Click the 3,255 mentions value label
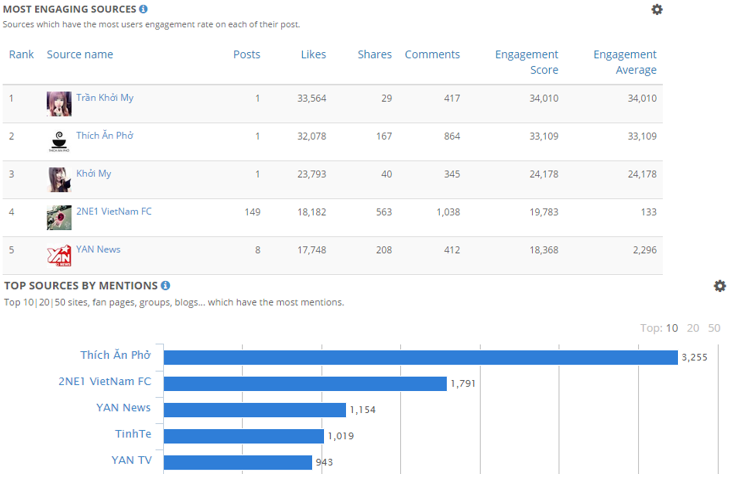The height and width of the screenshot is (482, 733). click(694, 357)
